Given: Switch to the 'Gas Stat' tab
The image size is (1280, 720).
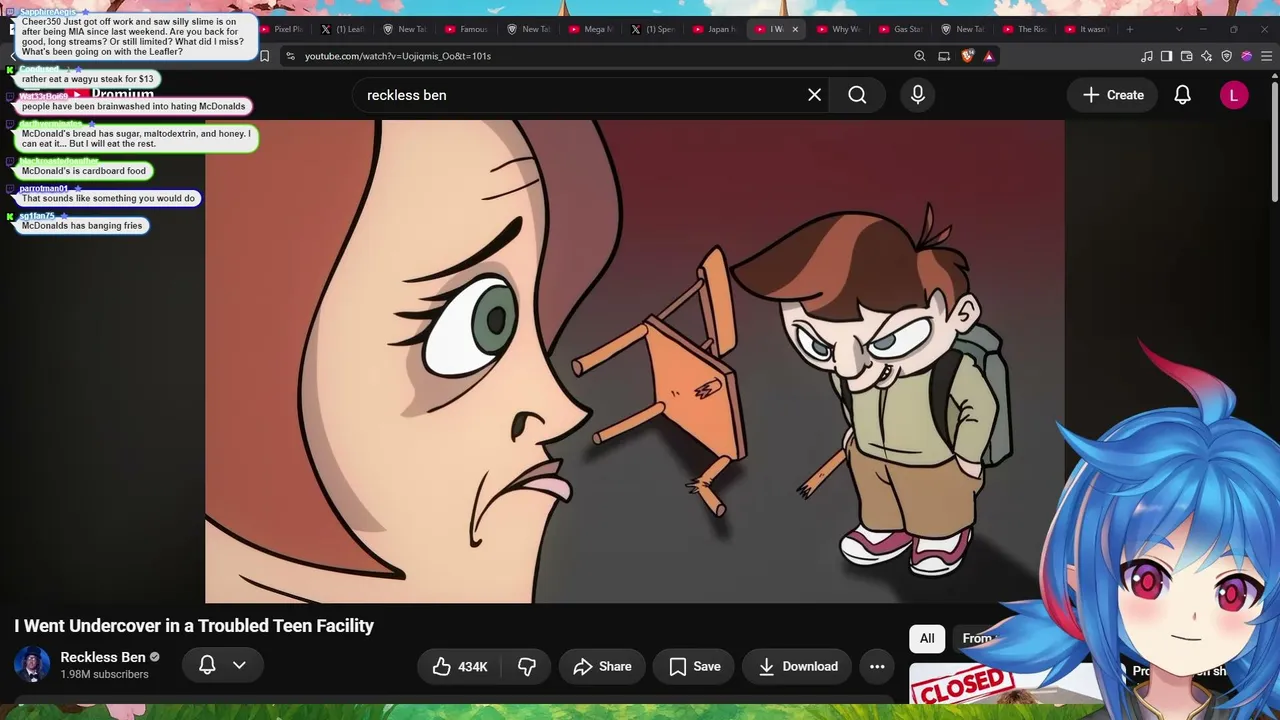Looking at the screenshot, I should click(x=900, y=29).
